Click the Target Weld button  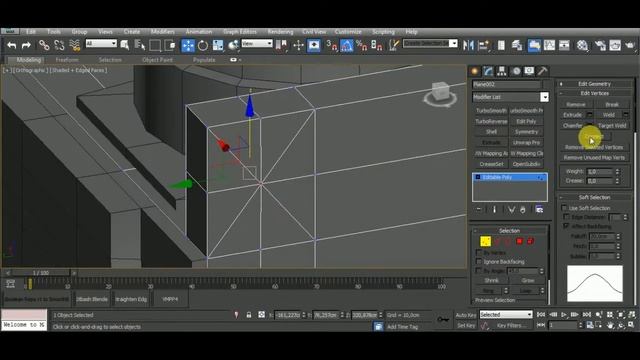pyautogui.click(x=611, y=126)
